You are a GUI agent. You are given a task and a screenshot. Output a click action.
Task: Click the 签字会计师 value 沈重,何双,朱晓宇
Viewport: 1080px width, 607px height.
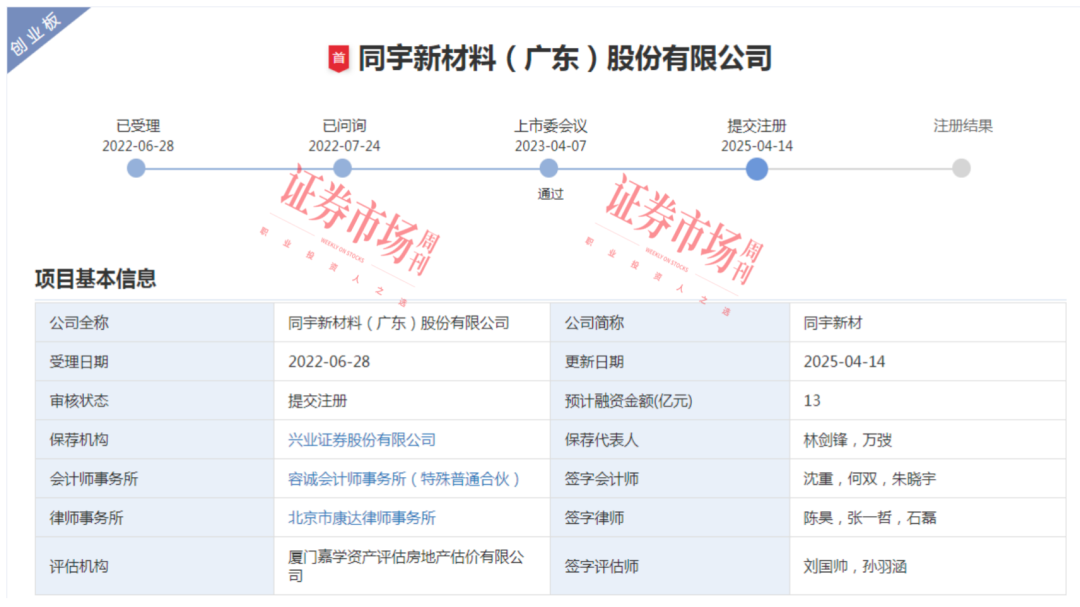click(869, 479)
